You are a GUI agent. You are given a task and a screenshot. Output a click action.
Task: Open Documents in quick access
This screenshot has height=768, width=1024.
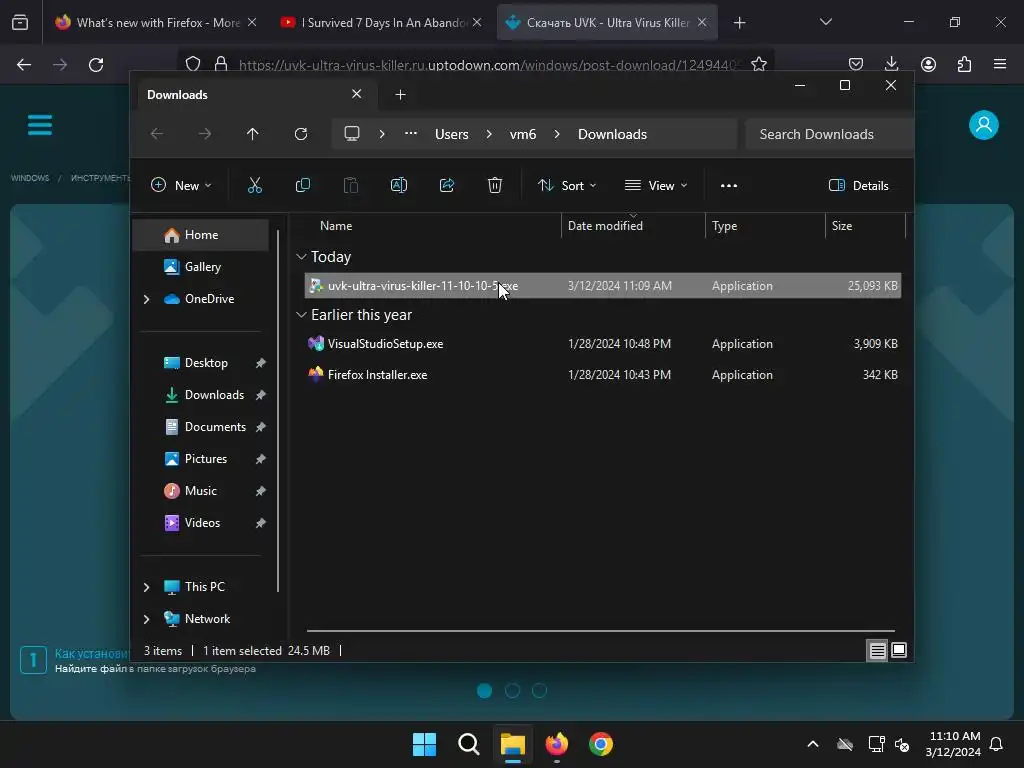coord(200,427)
